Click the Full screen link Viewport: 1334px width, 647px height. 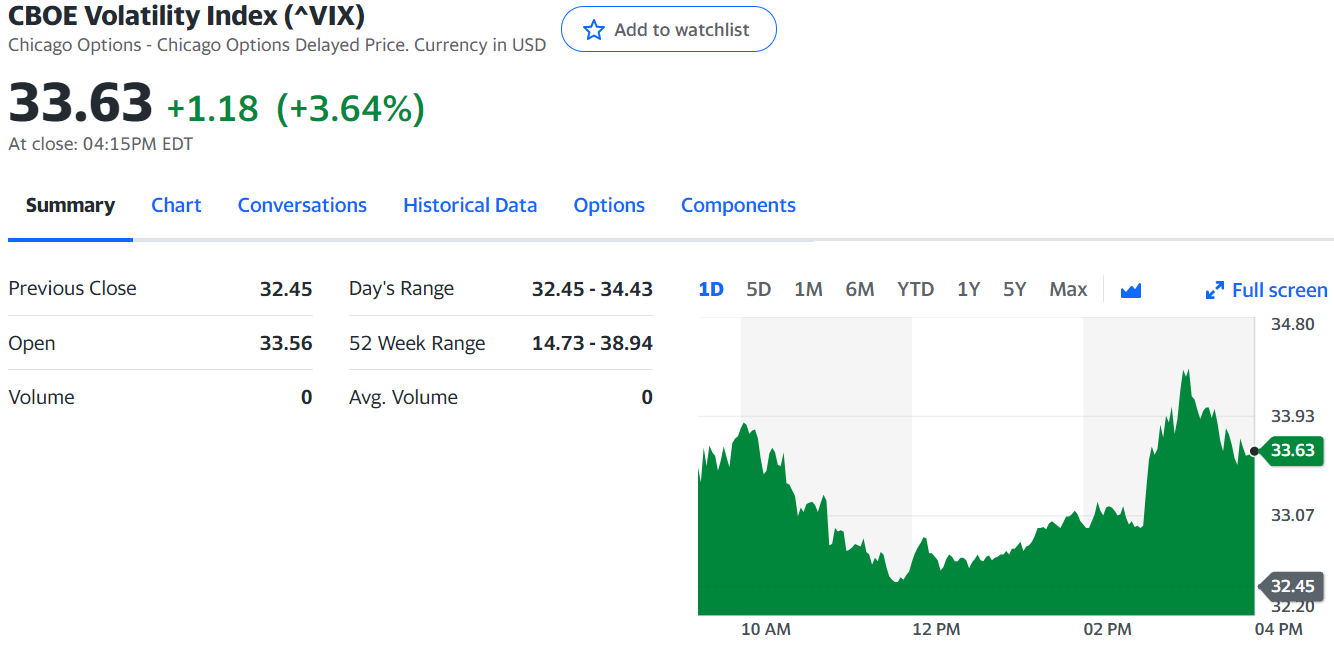pyautogui.click(x=1279, y=290)
